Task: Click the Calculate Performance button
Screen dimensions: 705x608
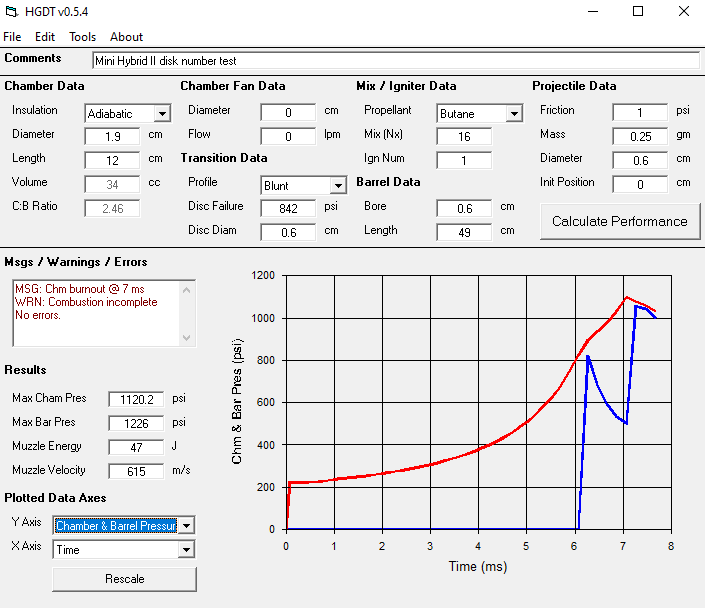Action: [x=619, y=221]
